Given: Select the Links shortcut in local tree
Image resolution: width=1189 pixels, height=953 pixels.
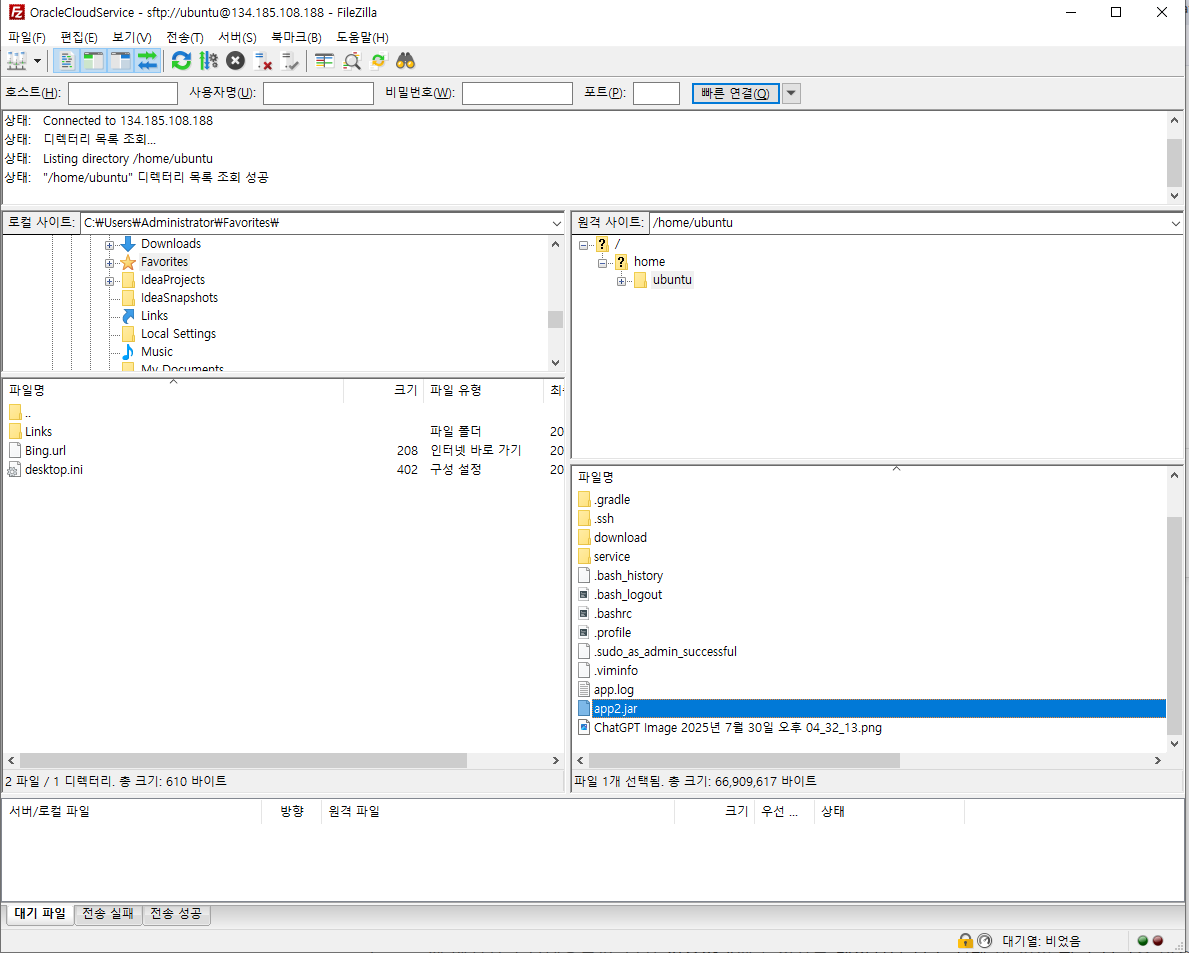Looking at the screenshot, I should [x=154, y=315].
